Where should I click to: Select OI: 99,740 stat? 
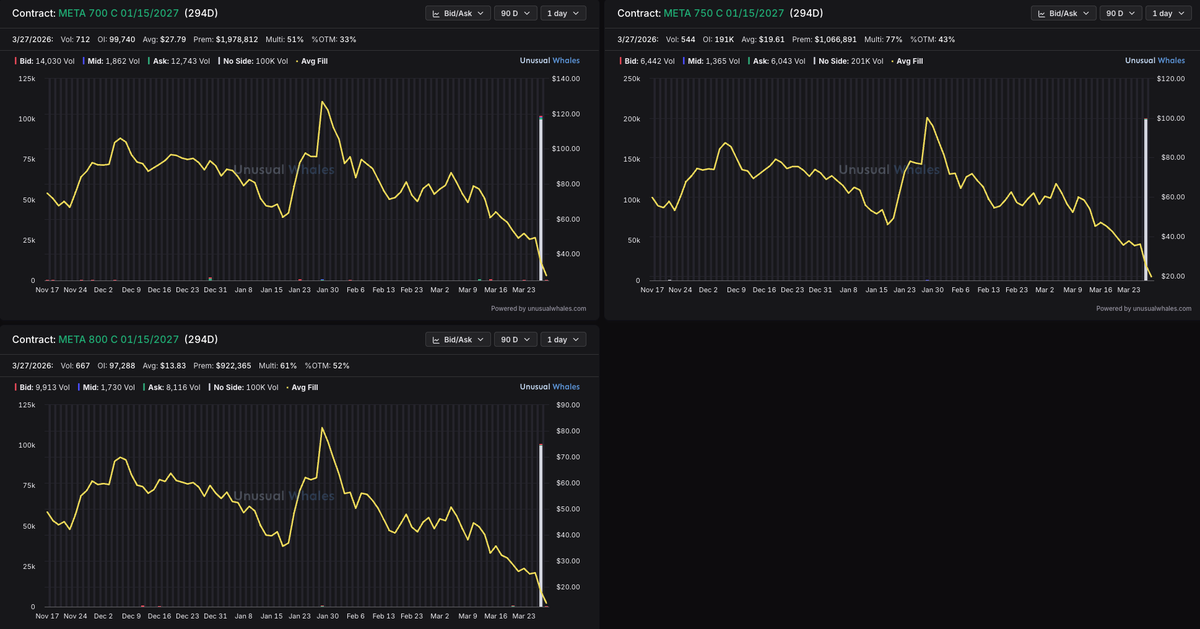[115, 39]
